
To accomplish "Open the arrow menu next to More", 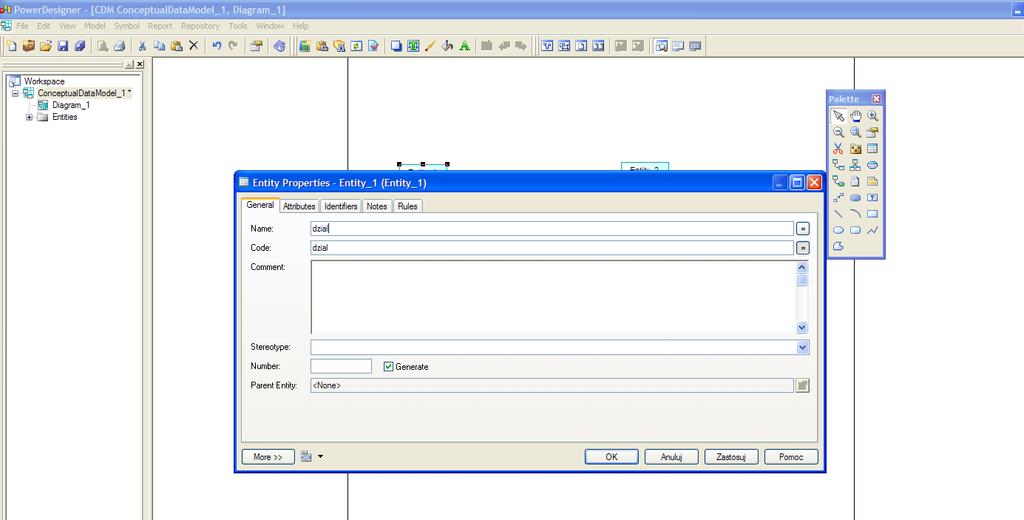I will 320,457.
